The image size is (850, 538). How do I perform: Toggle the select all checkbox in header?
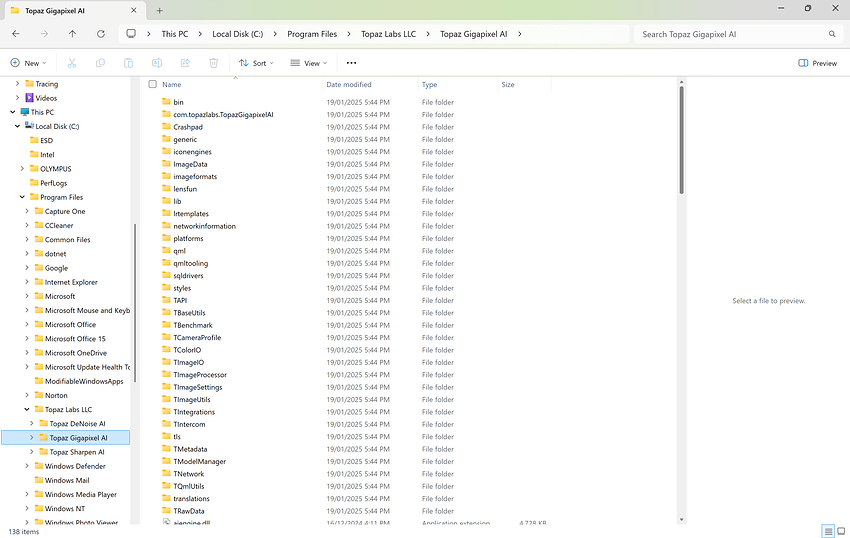pos(153,84)
